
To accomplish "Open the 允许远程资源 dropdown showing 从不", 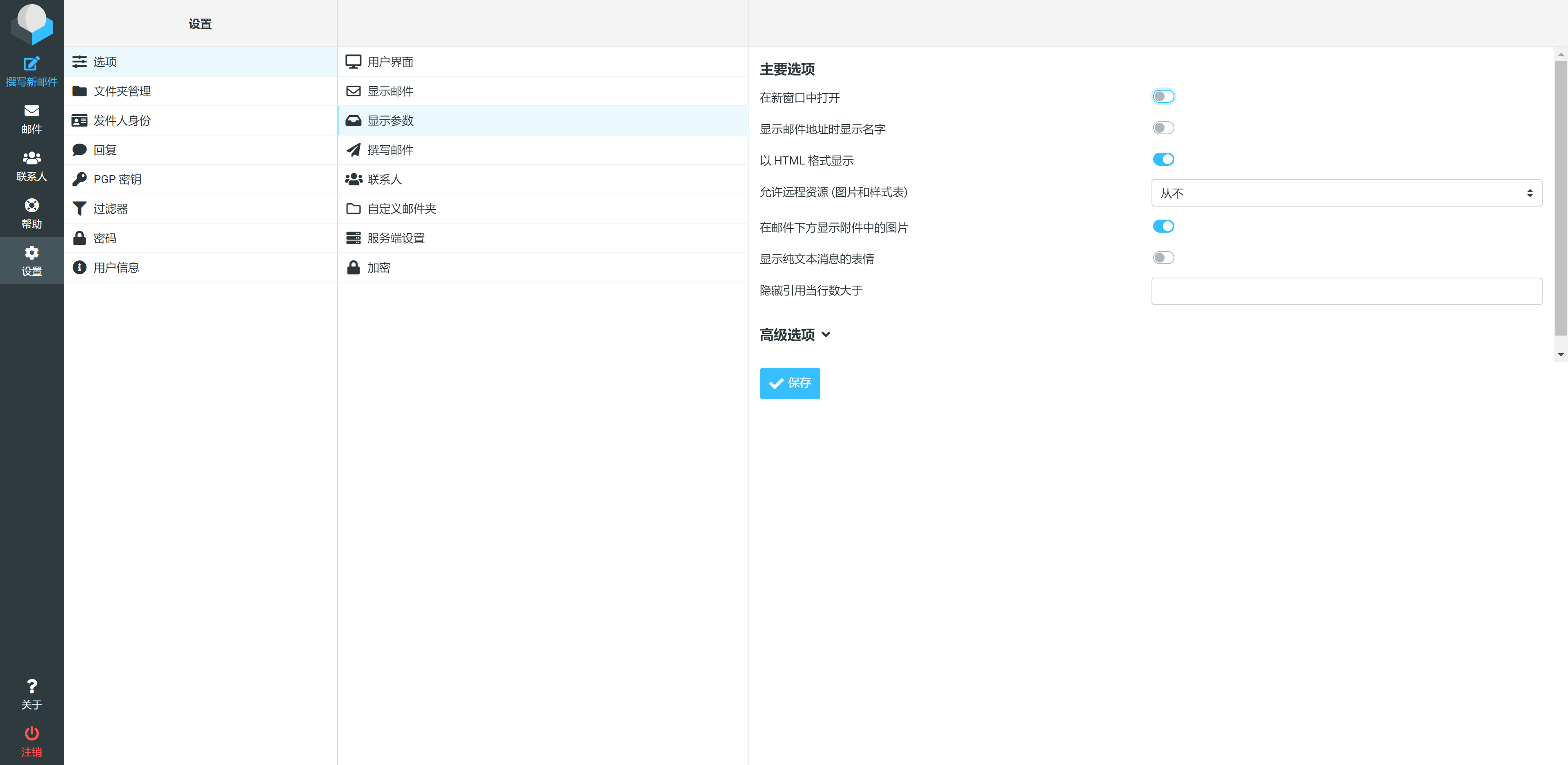I will click(1346, 193).
